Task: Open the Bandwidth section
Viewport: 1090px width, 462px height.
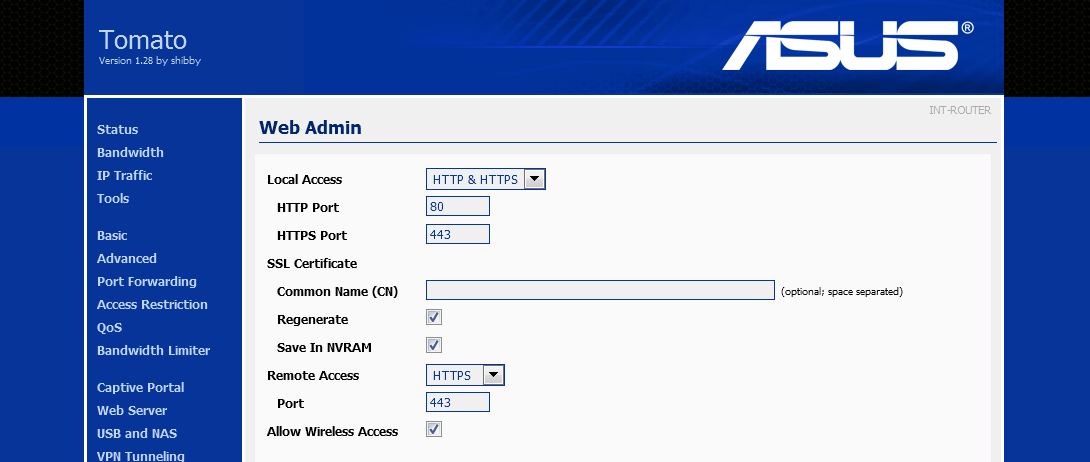Action: click(x=130, y=153)
